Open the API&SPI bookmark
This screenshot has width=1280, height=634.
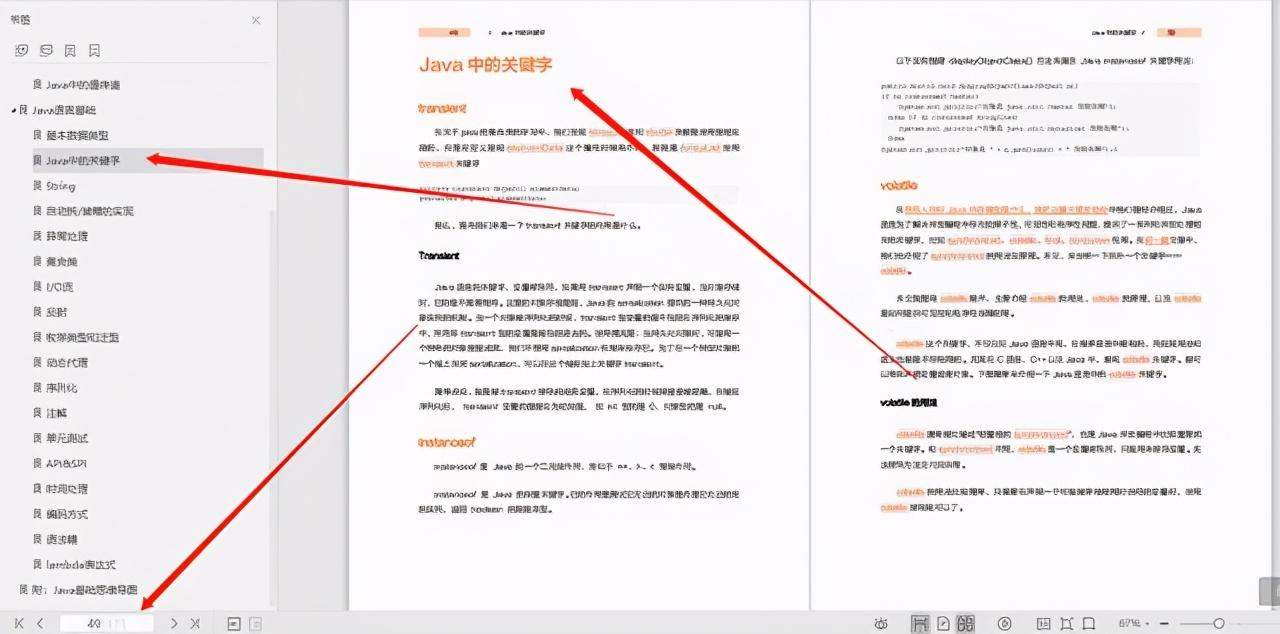[66, 463]
